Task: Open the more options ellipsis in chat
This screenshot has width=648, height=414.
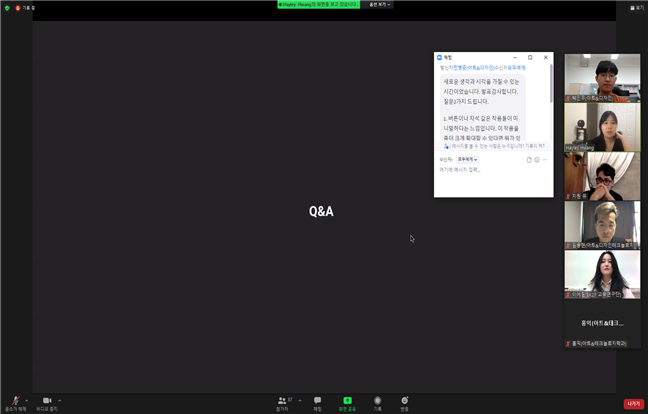Action: pyautogui.click(x=546, y=159)
